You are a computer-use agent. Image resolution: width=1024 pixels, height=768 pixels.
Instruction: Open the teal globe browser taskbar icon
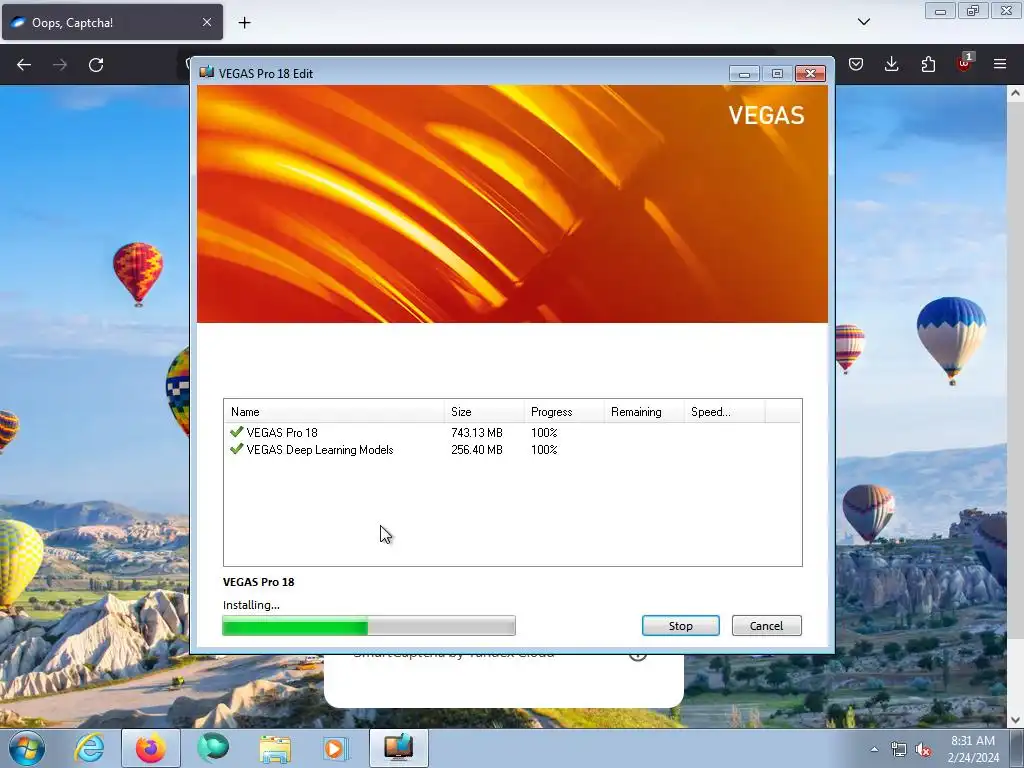coord(213,748)
